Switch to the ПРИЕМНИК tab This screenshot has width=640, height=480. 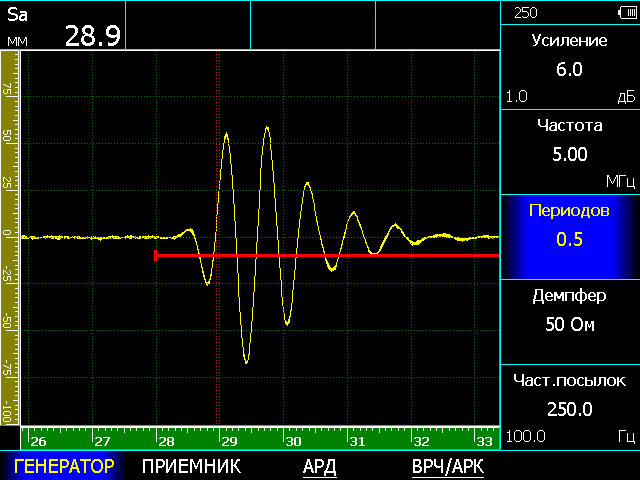click(x=191, y=466)
